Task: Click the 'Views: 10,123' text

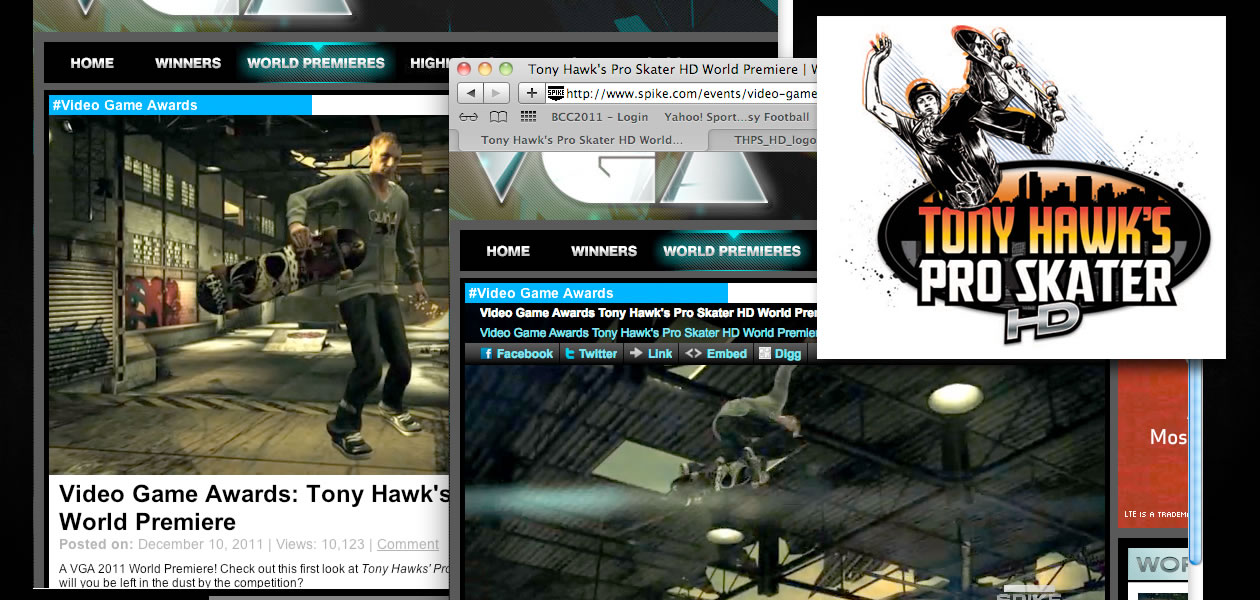Action: (318, 544)
